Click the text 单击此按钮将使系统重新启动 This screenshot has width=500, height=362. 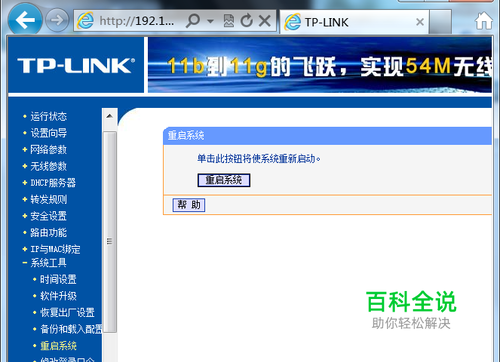click(x=258, y=159)
